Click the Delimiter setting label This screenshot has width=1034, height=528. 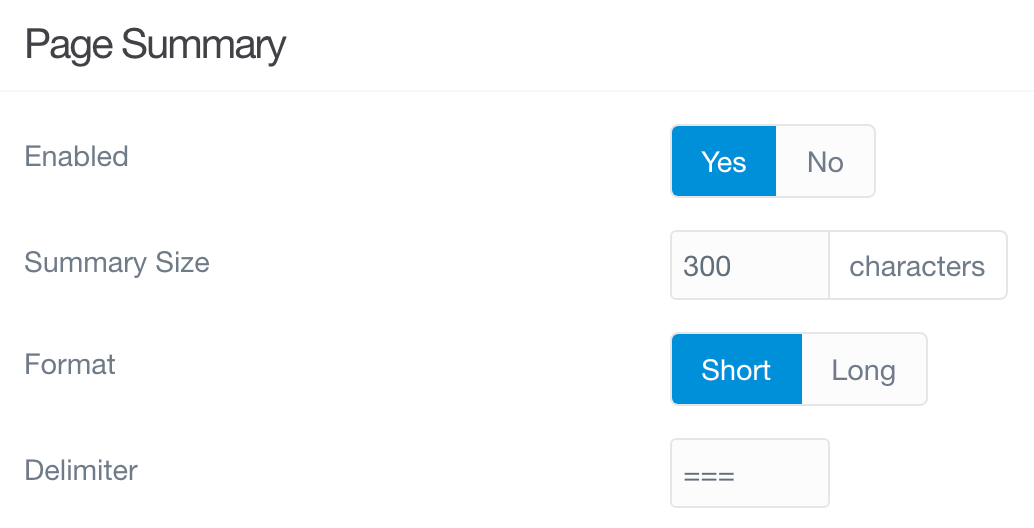coord(81,470)
